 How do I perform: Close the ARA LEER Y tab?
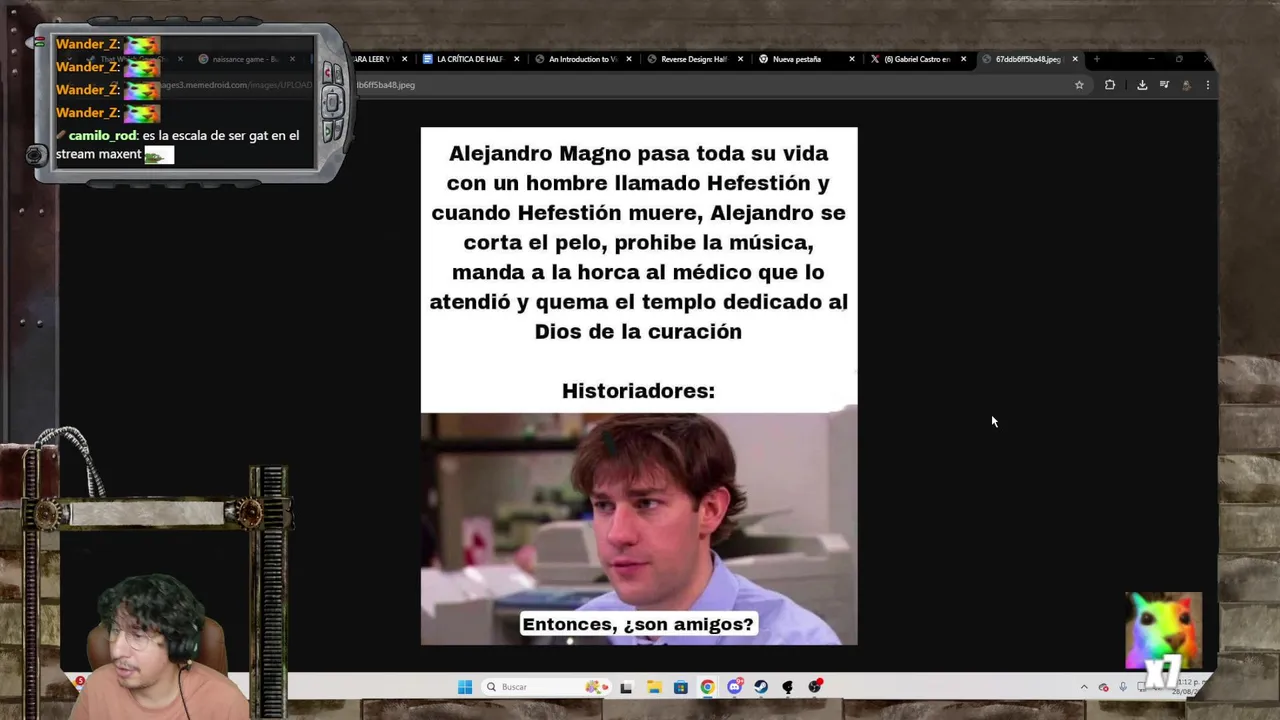pyautogui.click(x=404, y=59)
